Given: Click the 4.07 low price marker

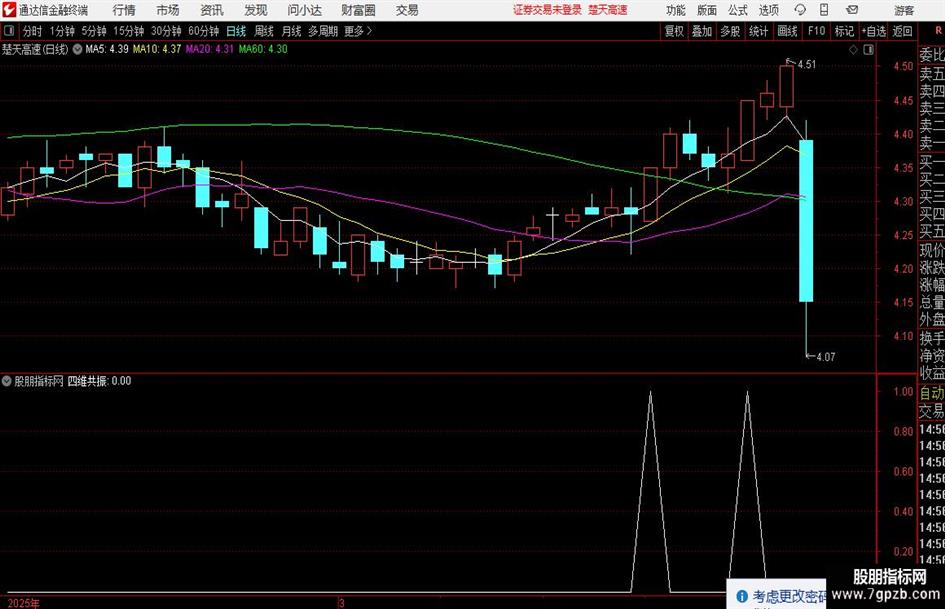Looking at the screenshot, I should click(x=826, y=357).
